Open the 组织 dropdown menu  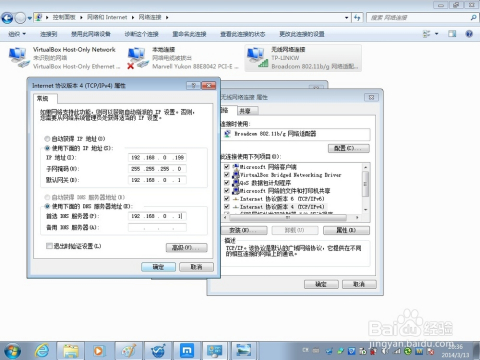pyautogui.click(x=17, y=34)
